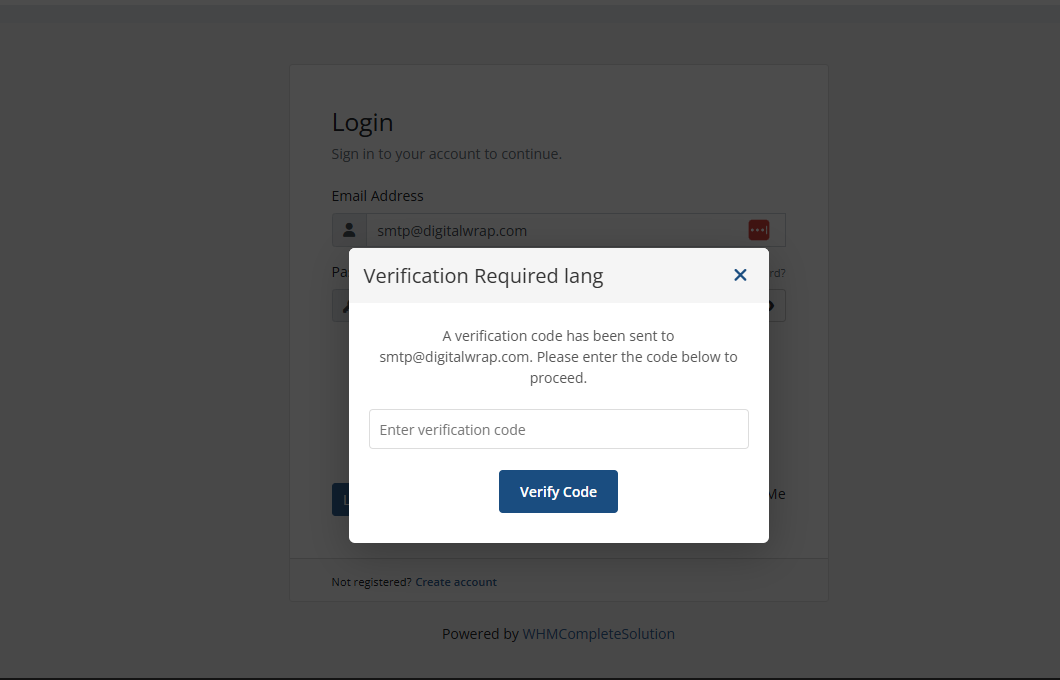Open the red password manager icon
The image size is (1060, 680).
(758, 230)
